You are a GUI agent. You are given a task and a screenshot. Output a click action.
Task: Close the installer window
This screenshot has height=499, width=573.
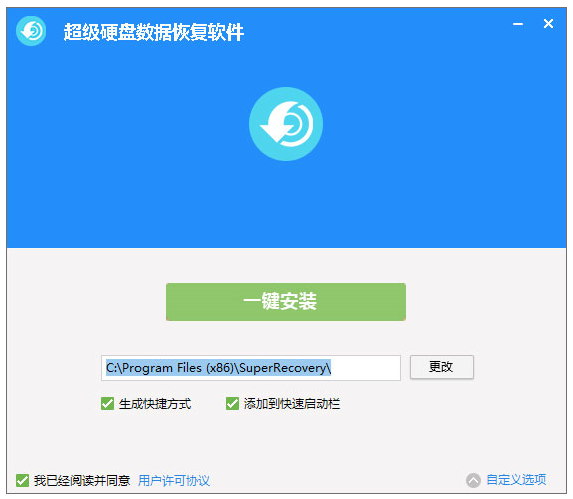(x=548, y=24)
